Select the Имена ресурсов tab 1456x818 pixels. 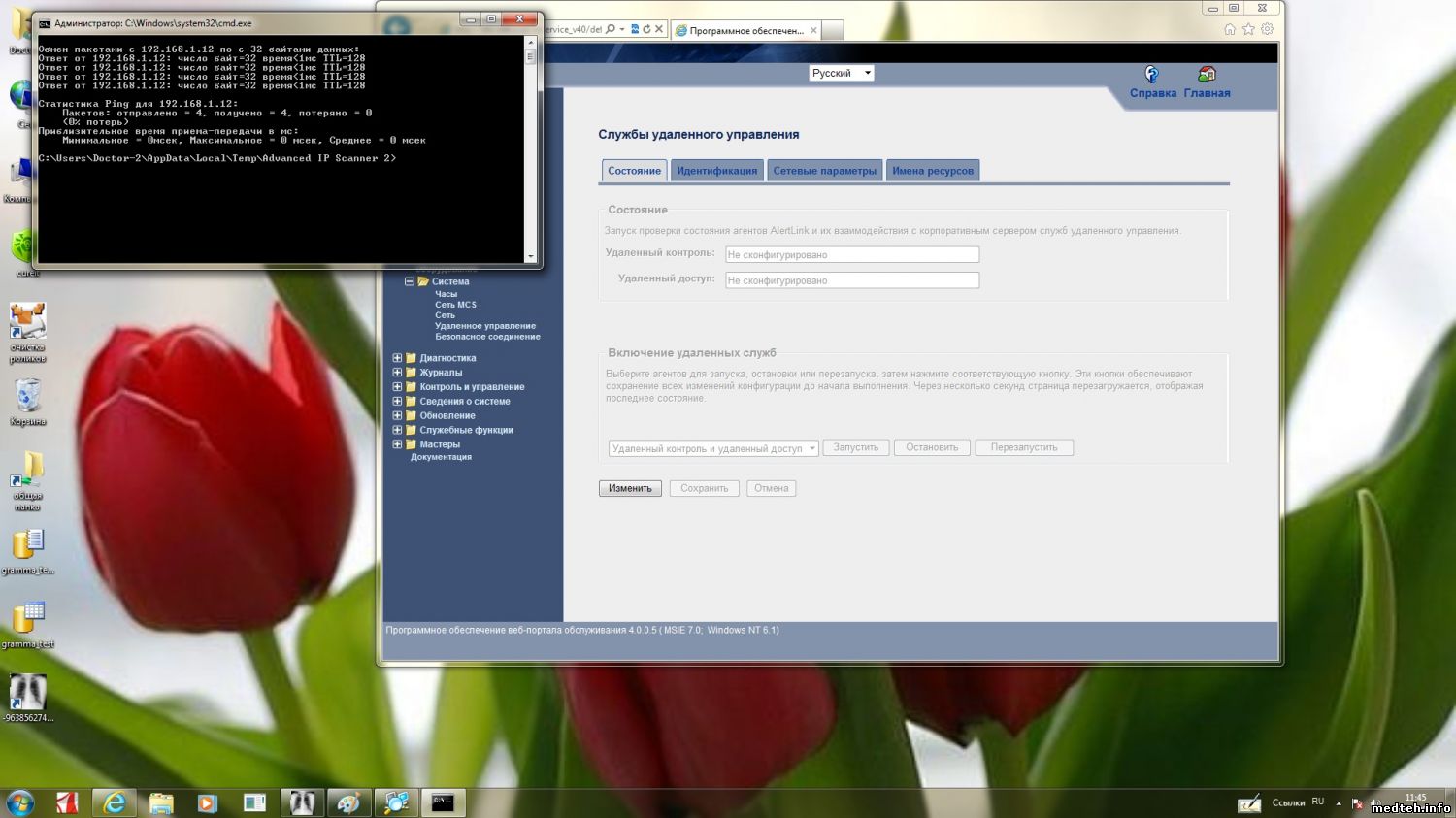click(x=932, y=171)
